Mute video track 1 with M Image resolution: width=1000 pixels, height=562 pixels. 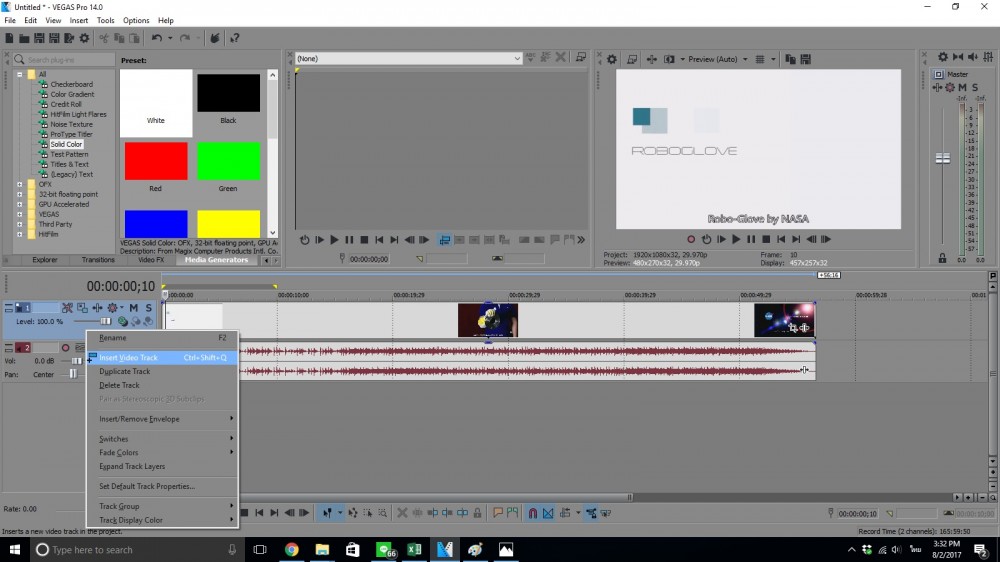pos(134,308)
